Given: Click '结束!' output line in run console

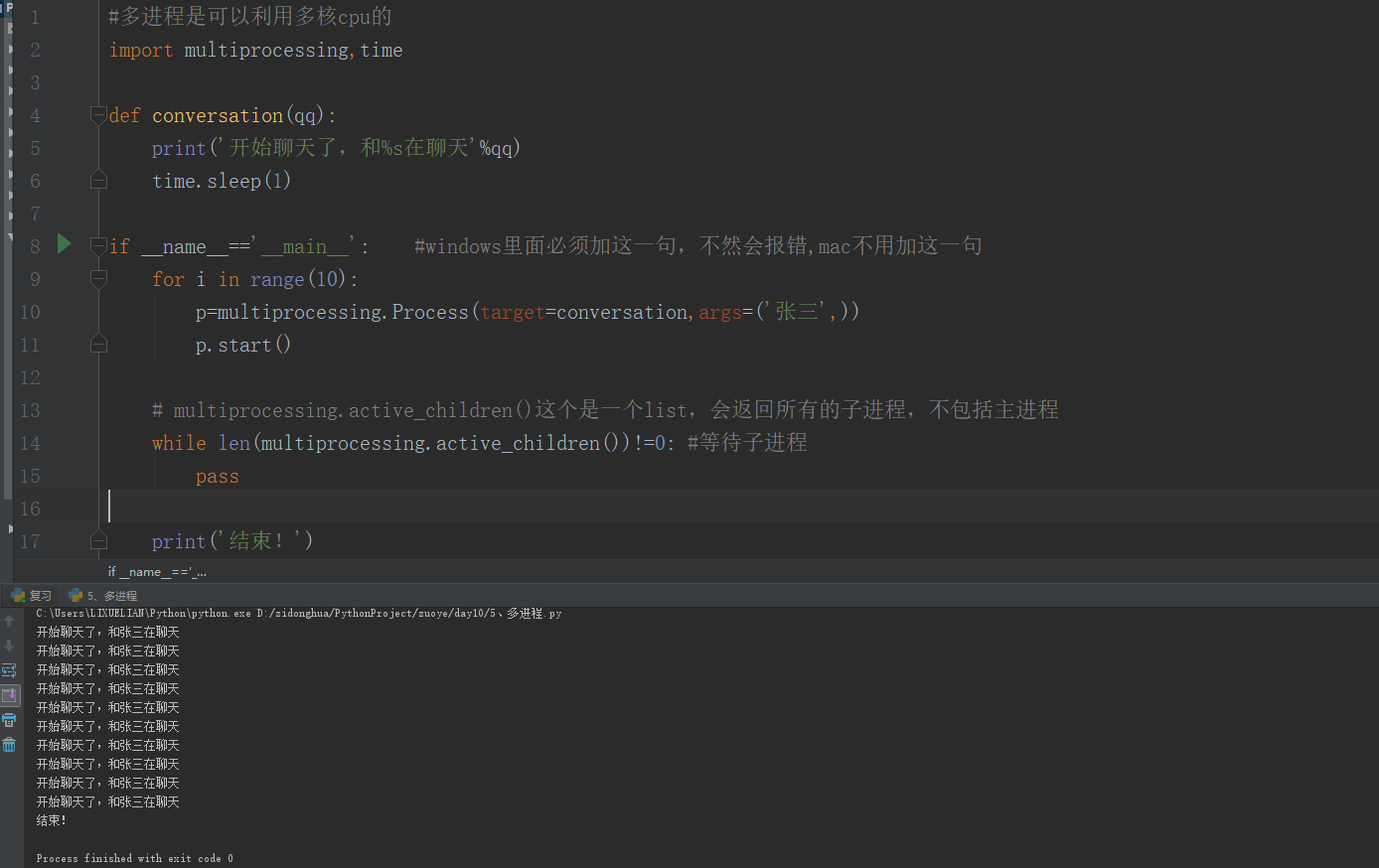Looking at the screenshot, I should pos(52,820).
